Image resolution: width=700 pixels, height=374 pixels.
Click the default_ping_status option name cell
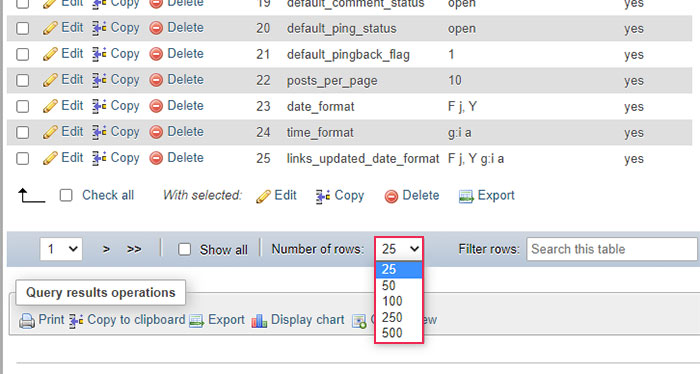tap(342, 29)
